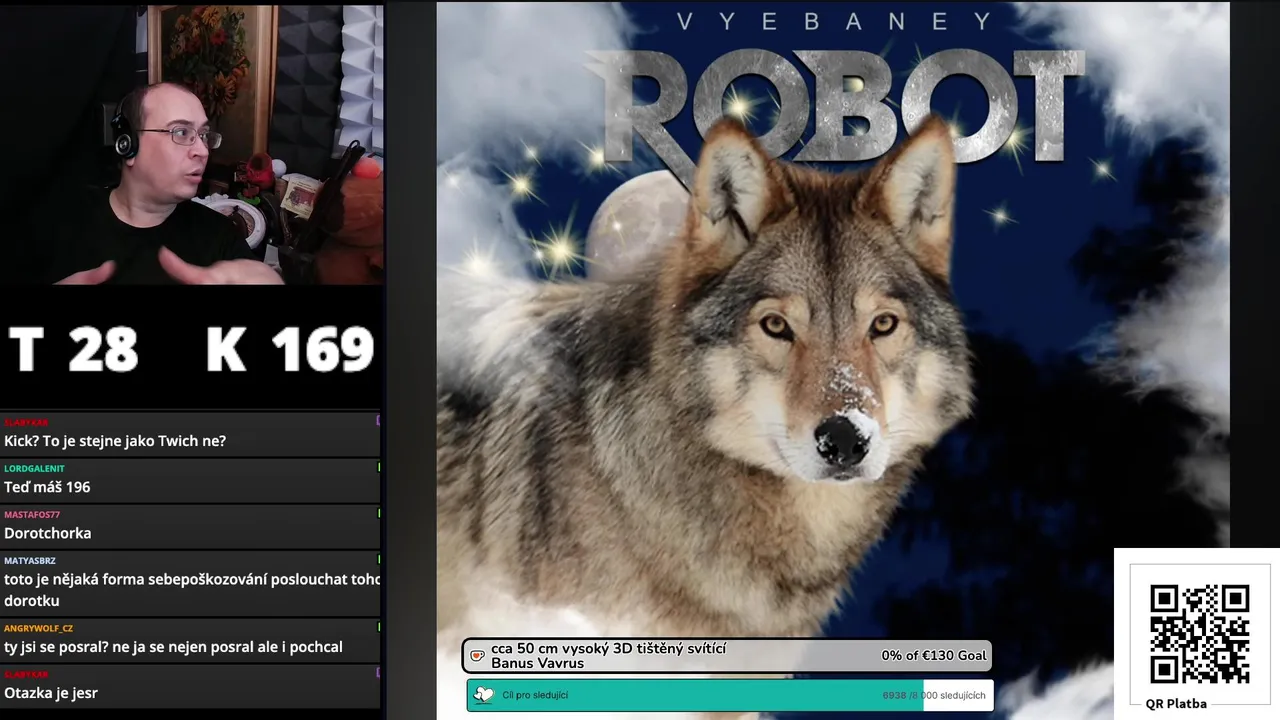This screenshot has height=720, width=1280.
Task: Click message 'Otazka je jesr'
Action: click(x=51, y=693)
